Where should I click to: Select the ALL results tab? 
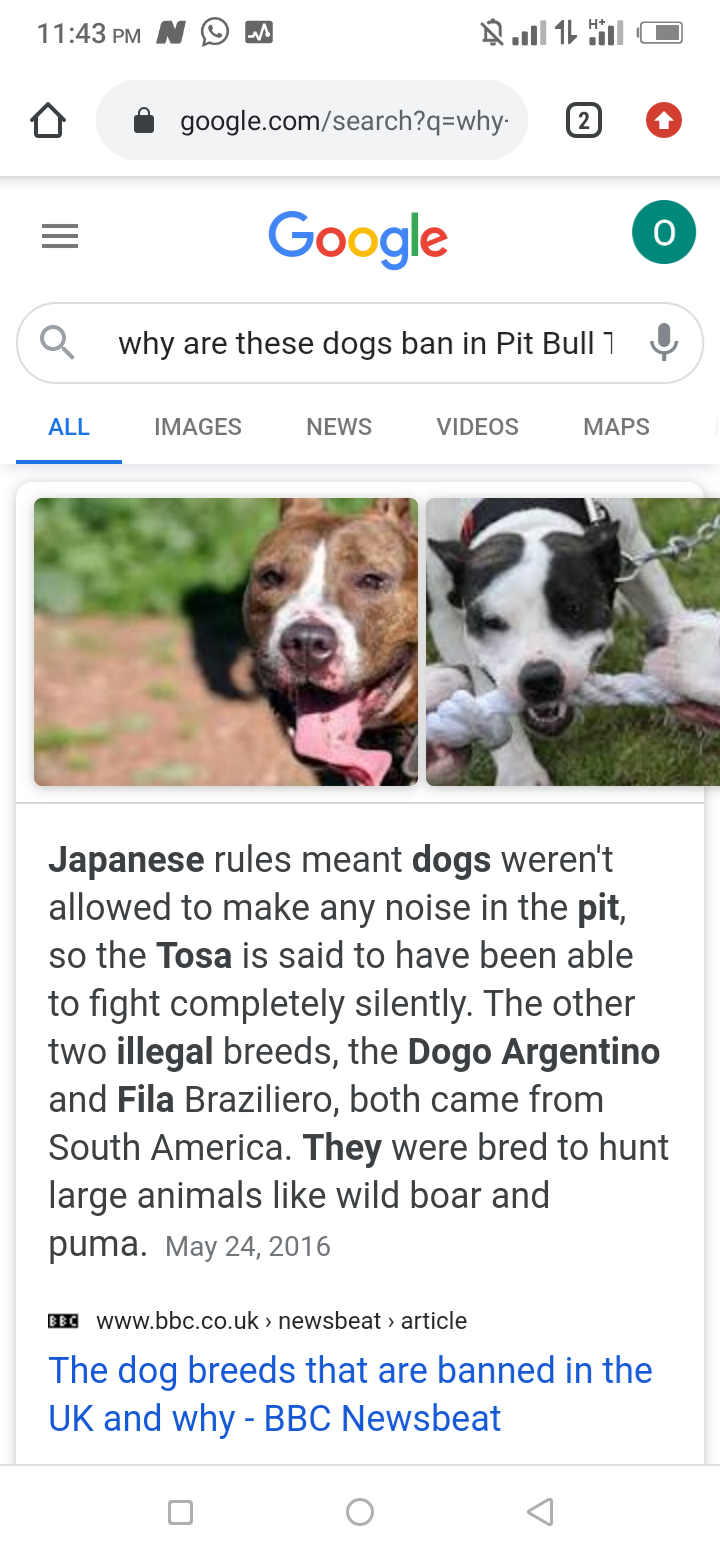click(69, 427)
